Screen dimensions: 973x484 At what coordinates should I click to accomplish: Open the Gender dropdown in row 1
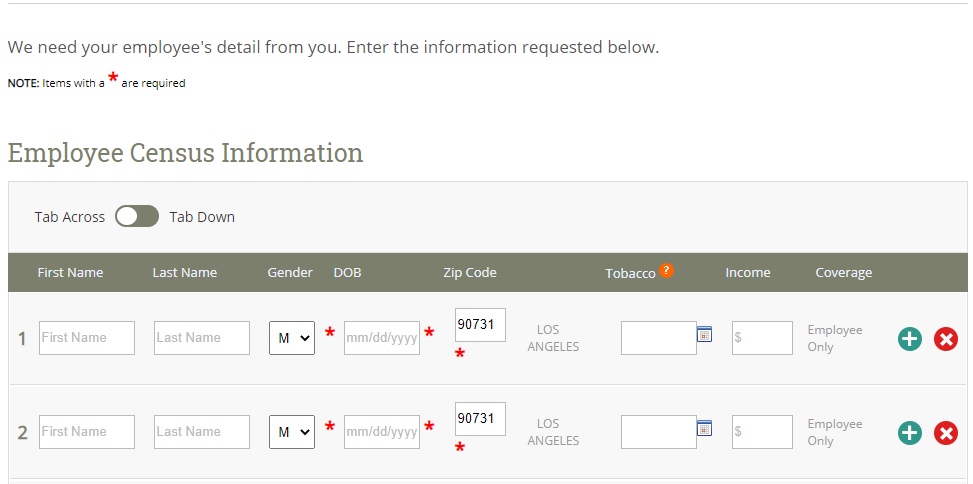click(292, 338)
